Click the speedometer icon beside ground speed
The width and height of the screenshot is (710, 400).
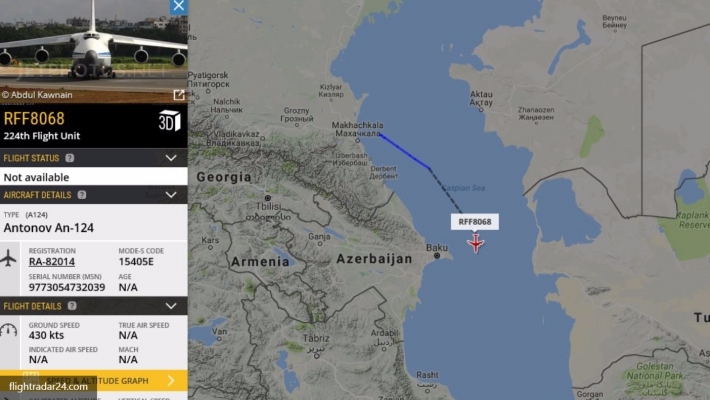click(x=9, y=330)
